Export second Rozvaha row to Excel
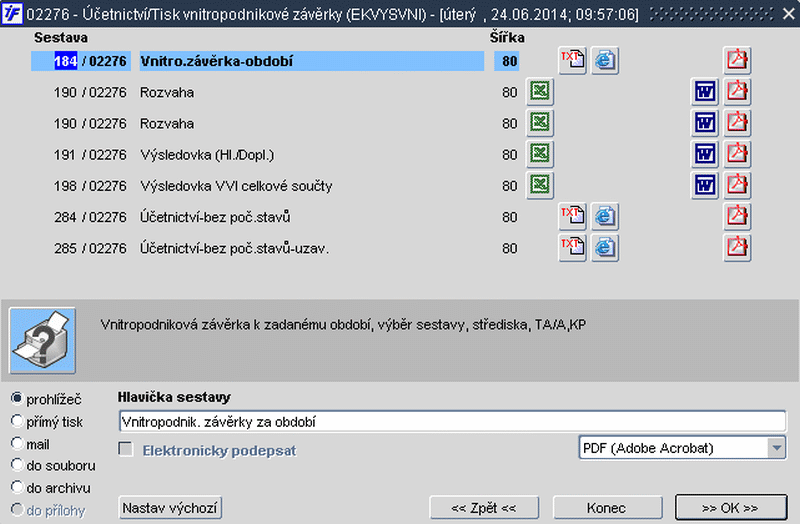The width and height of the screenshot is (800, 524). (540, 123)
